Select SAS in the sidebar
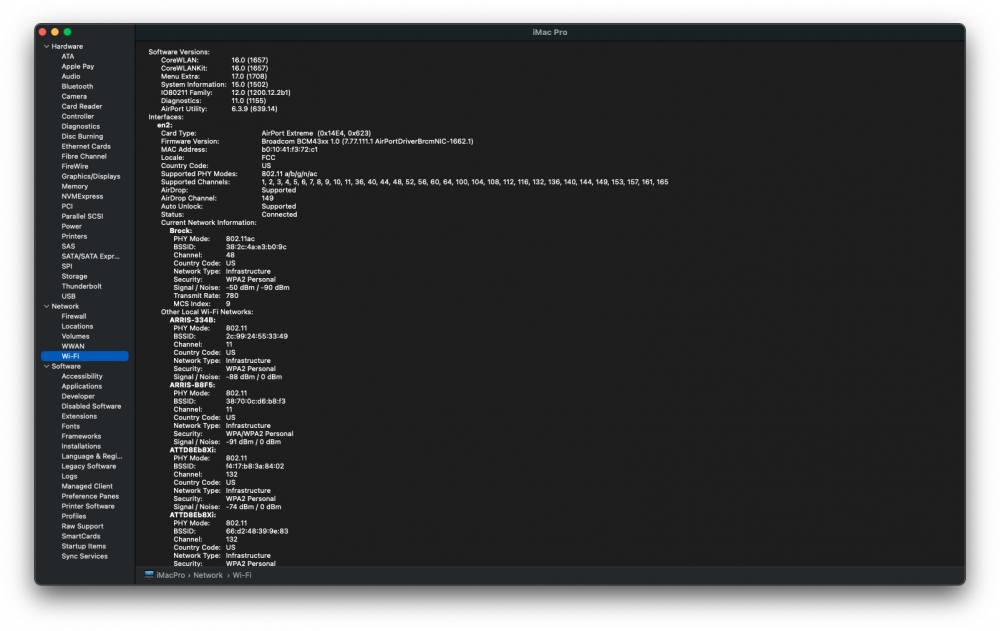 pos(68,246)
